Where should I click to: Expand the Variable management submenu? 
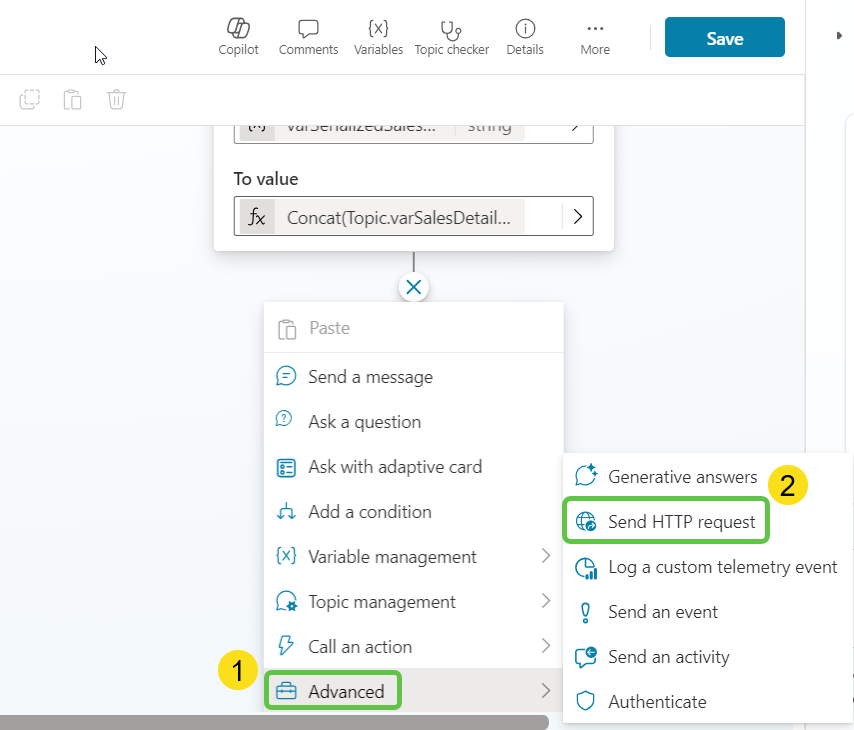pyautogui.click(x=546, y=556)
